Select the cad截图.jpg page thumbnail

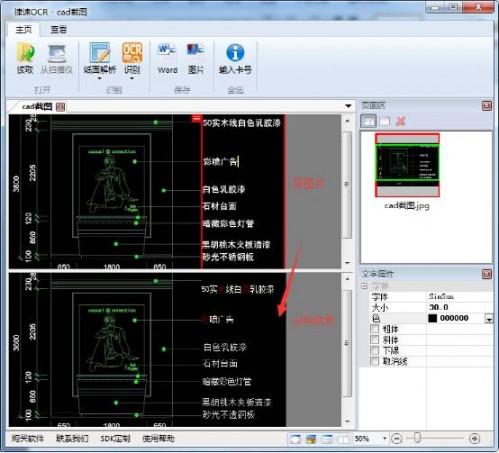[x=407, y=165]
